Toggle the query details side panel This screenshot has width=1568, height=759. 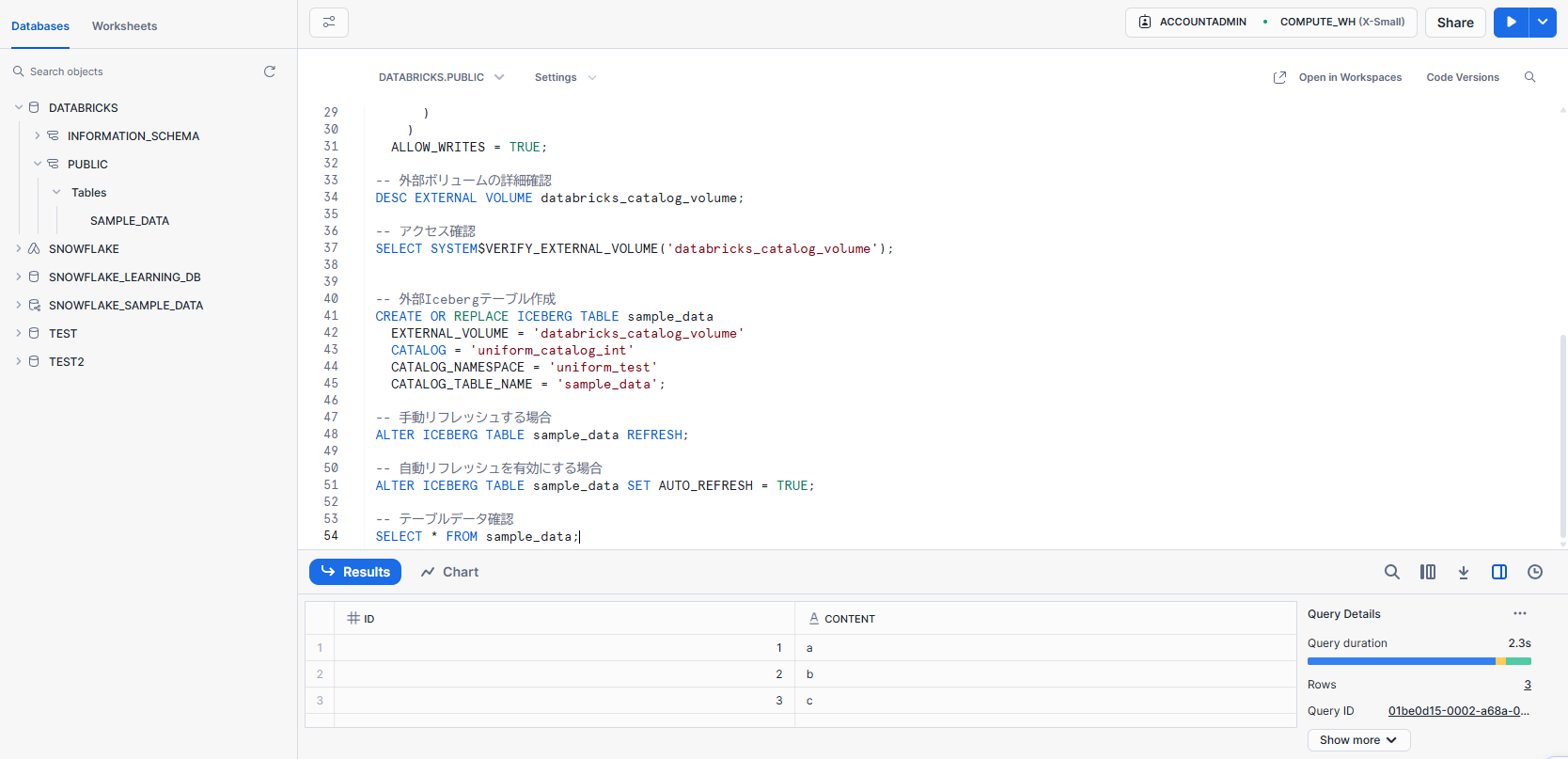point(1499,572)
